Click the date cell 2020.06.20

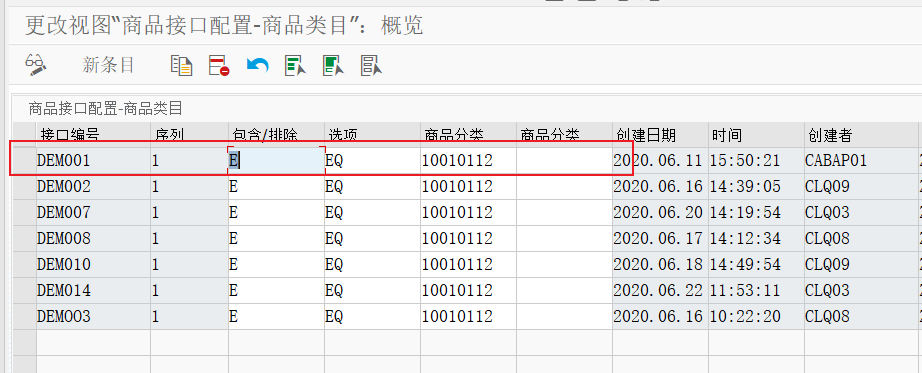click(660, 212)
